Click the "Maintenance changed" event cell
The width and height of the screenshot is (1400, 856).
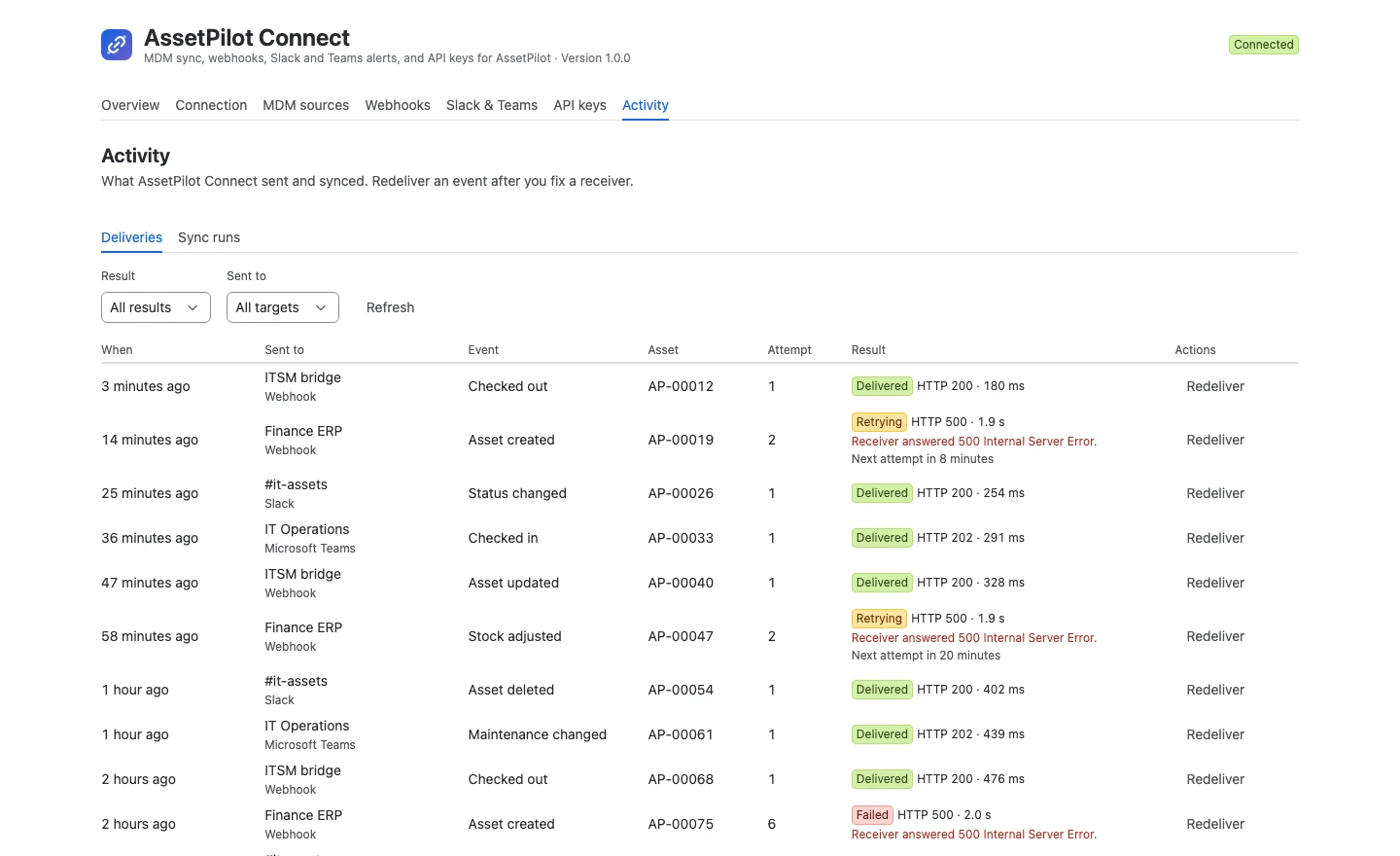click(538, 734)
